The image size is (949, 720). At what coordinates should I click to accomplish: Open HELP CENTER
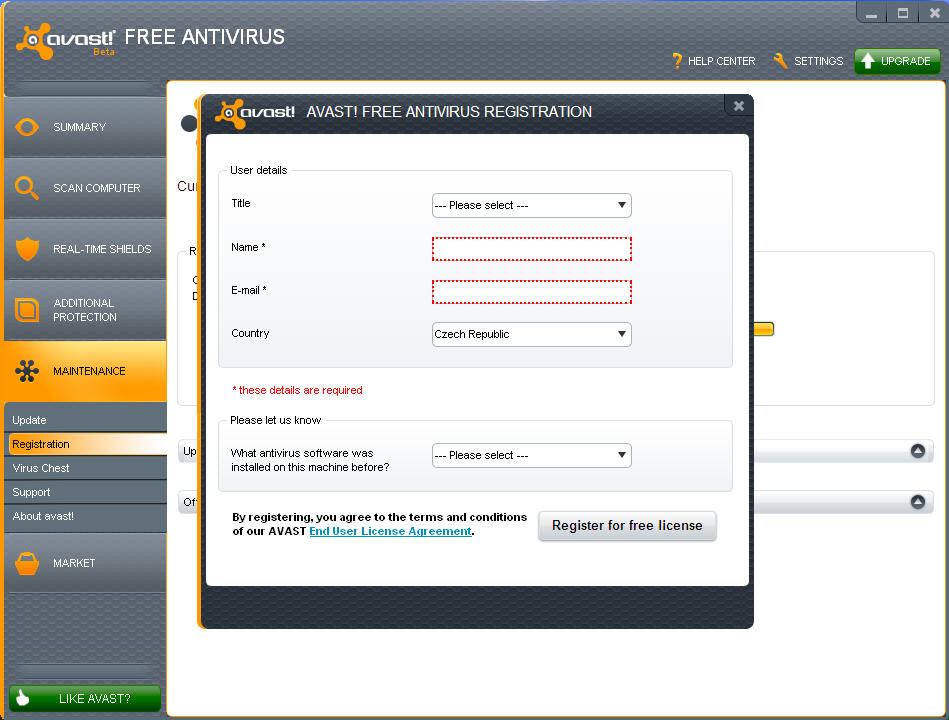[x=714, y=61]
